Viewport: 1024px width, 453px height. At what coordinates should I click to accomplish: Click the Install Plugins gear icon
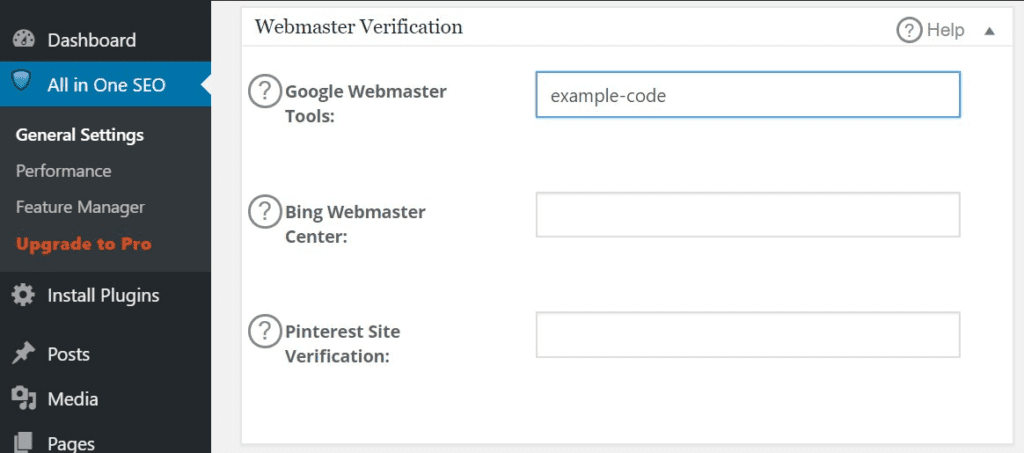coord(24,295)
